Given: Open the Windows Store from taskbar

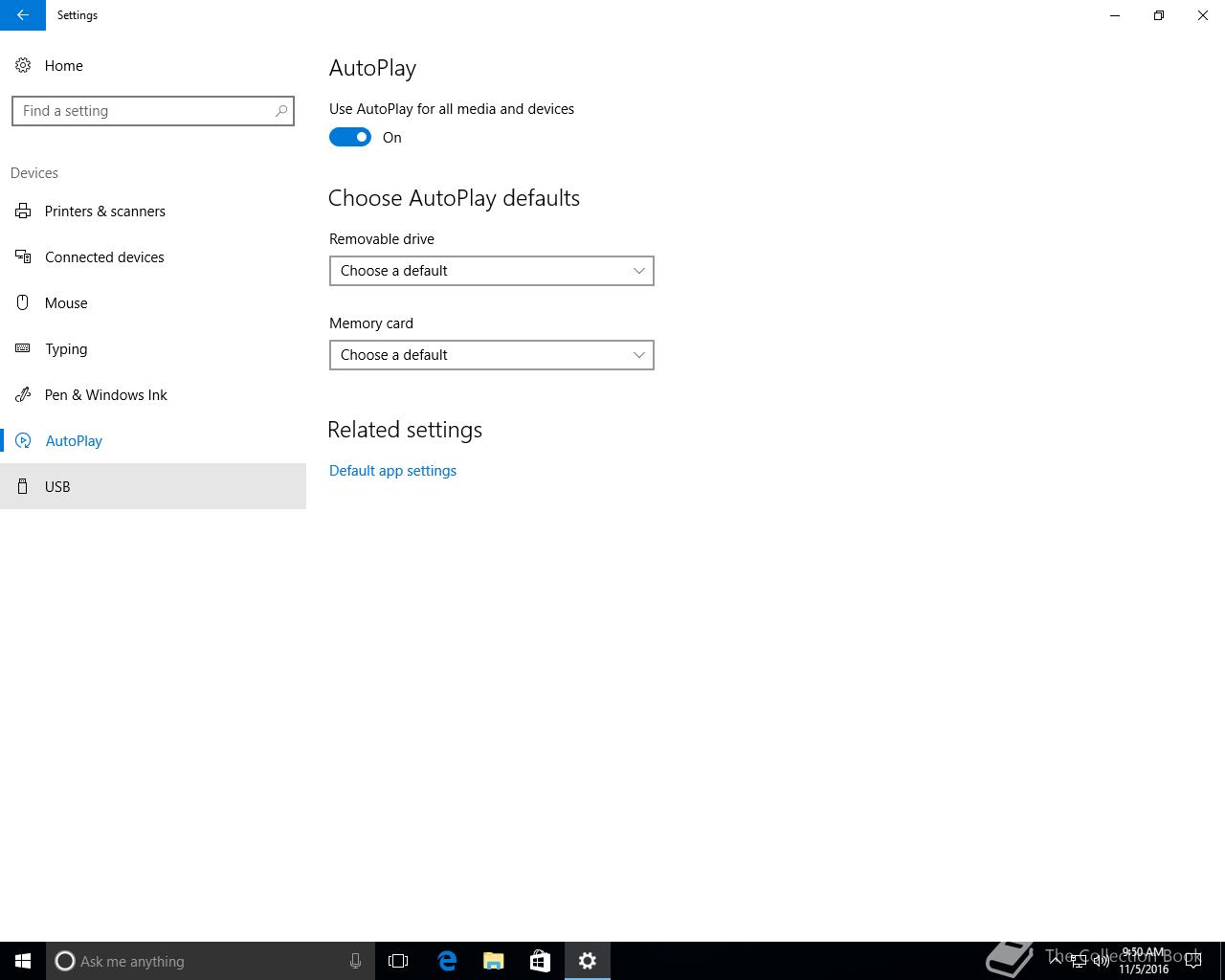Looking at the screenshot, I should pyautogui.click(x=540, y=961).
